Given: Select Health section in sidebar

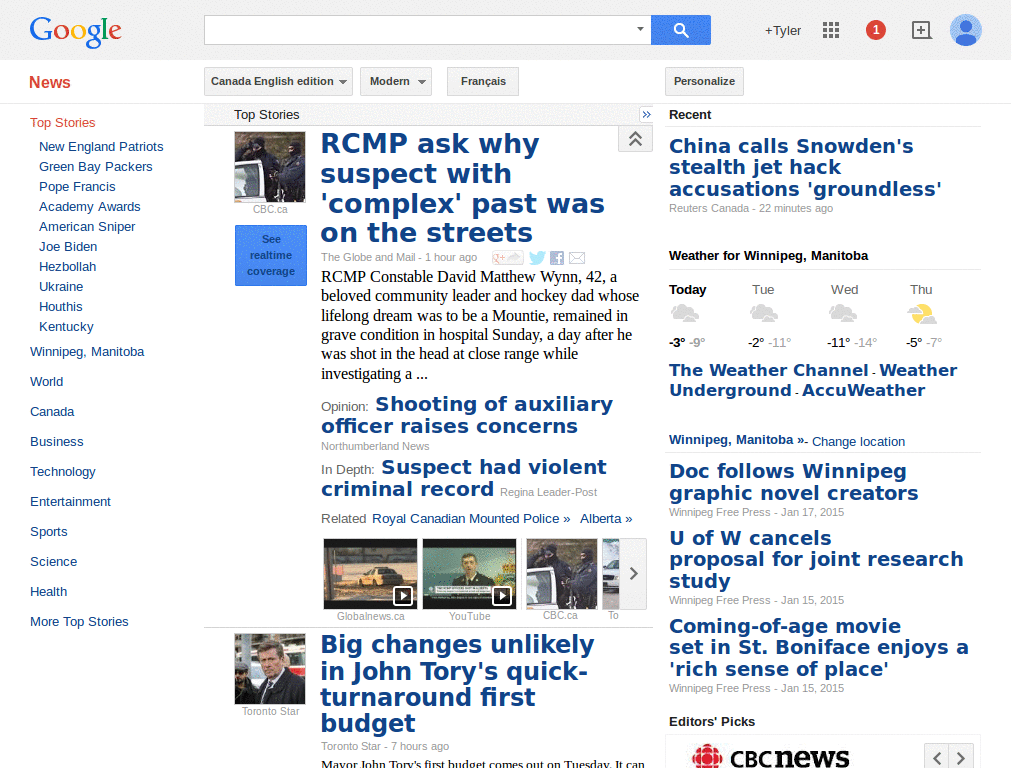Looking at the screenshot, I should coord(48,592).
